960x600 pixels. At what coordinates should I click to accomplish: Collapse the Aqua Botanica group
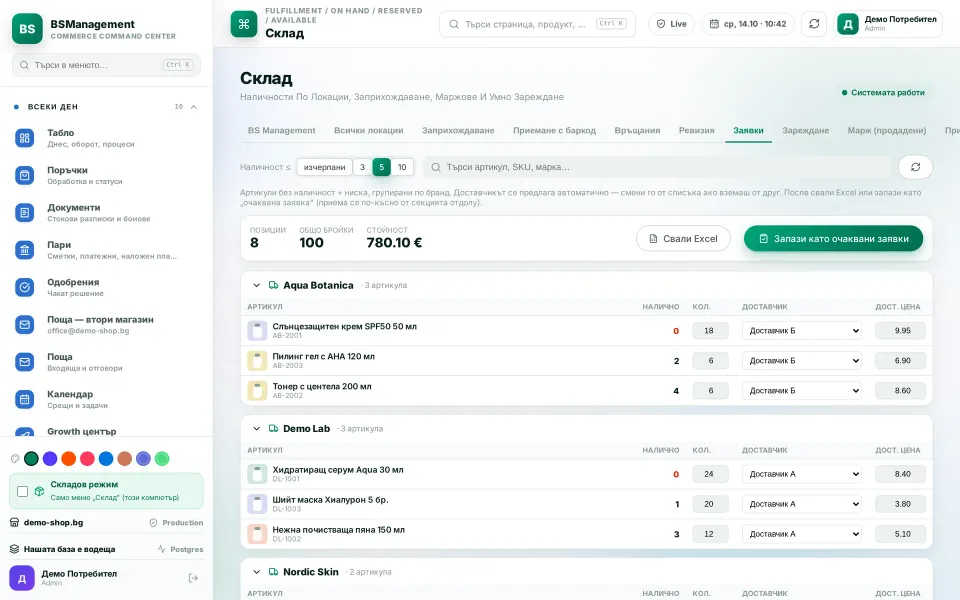click(257, 285)
